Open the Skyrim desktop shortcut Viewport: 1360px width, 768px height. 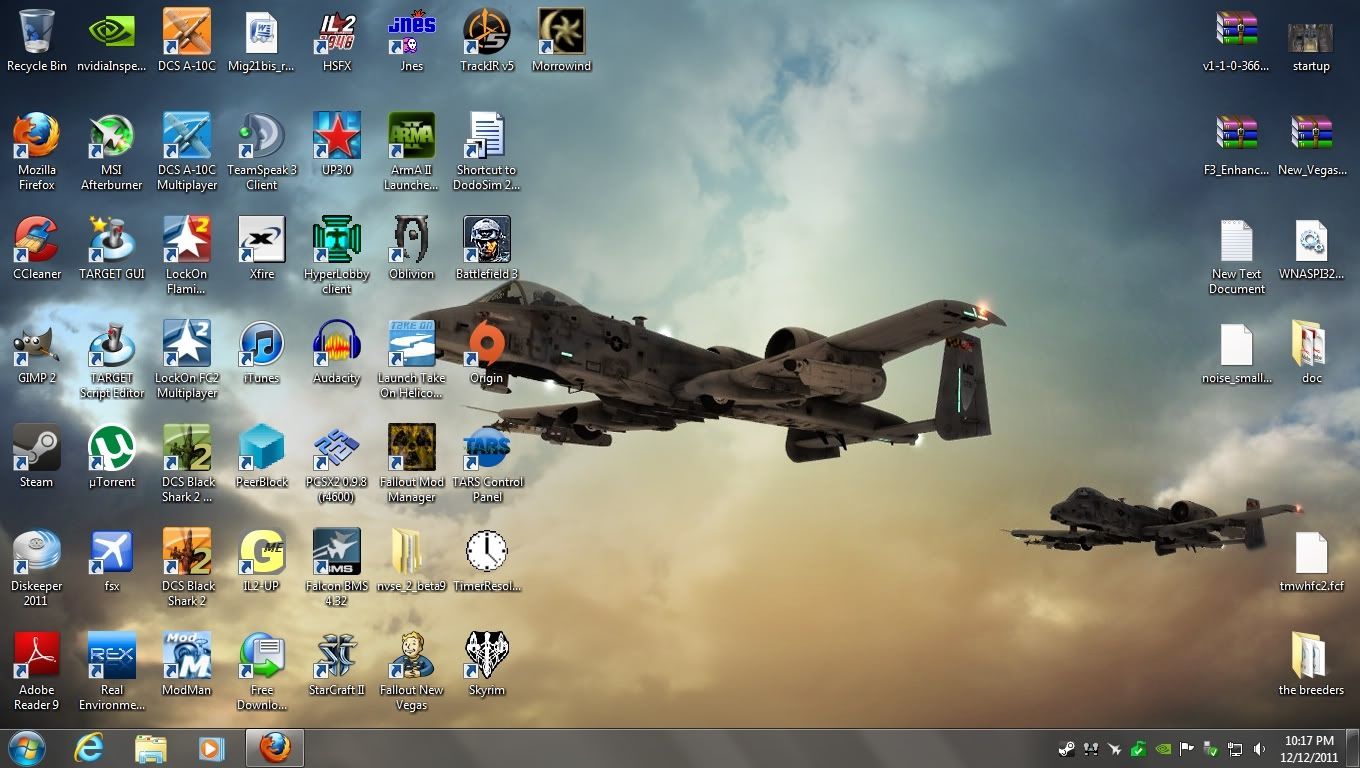(x=487, y=657)
